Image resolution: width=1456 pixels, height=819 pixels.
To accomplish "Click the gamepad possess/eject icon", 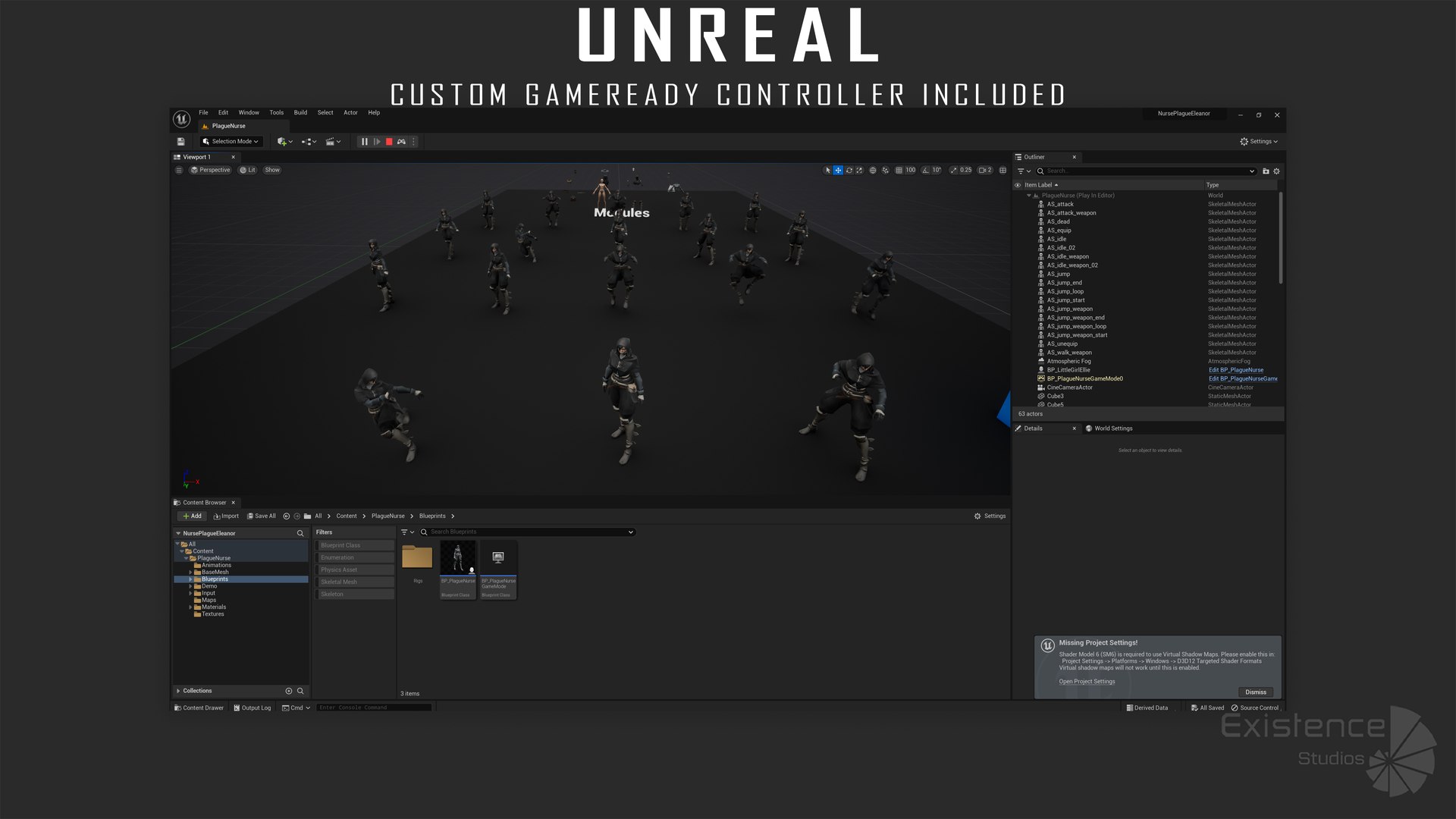I will (401, 142).
